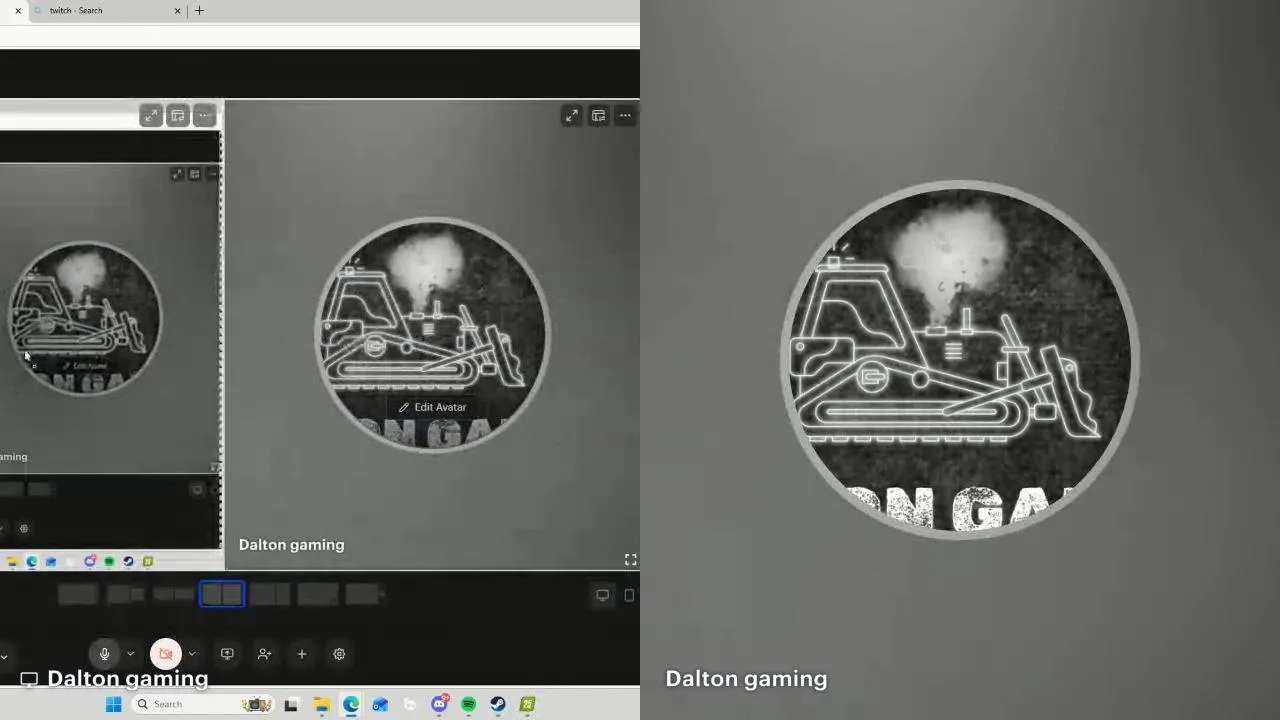Open Steam from the taskbar
The width and height of the screenshot is (1280, 720).
[x=498, y=704]
